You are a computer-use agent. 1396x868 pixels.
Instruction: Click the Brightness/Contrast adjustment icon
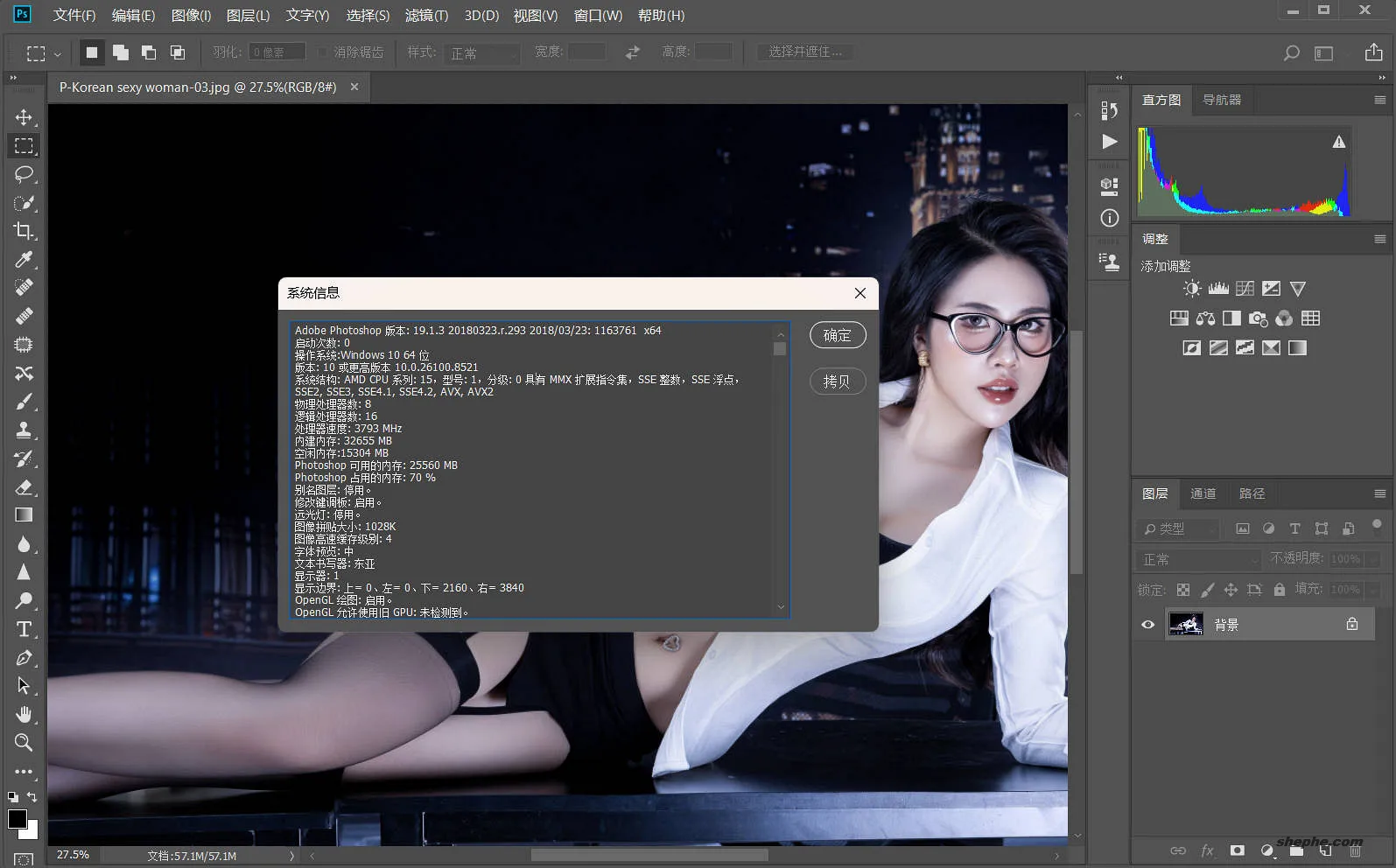(x=1192, y=289)
